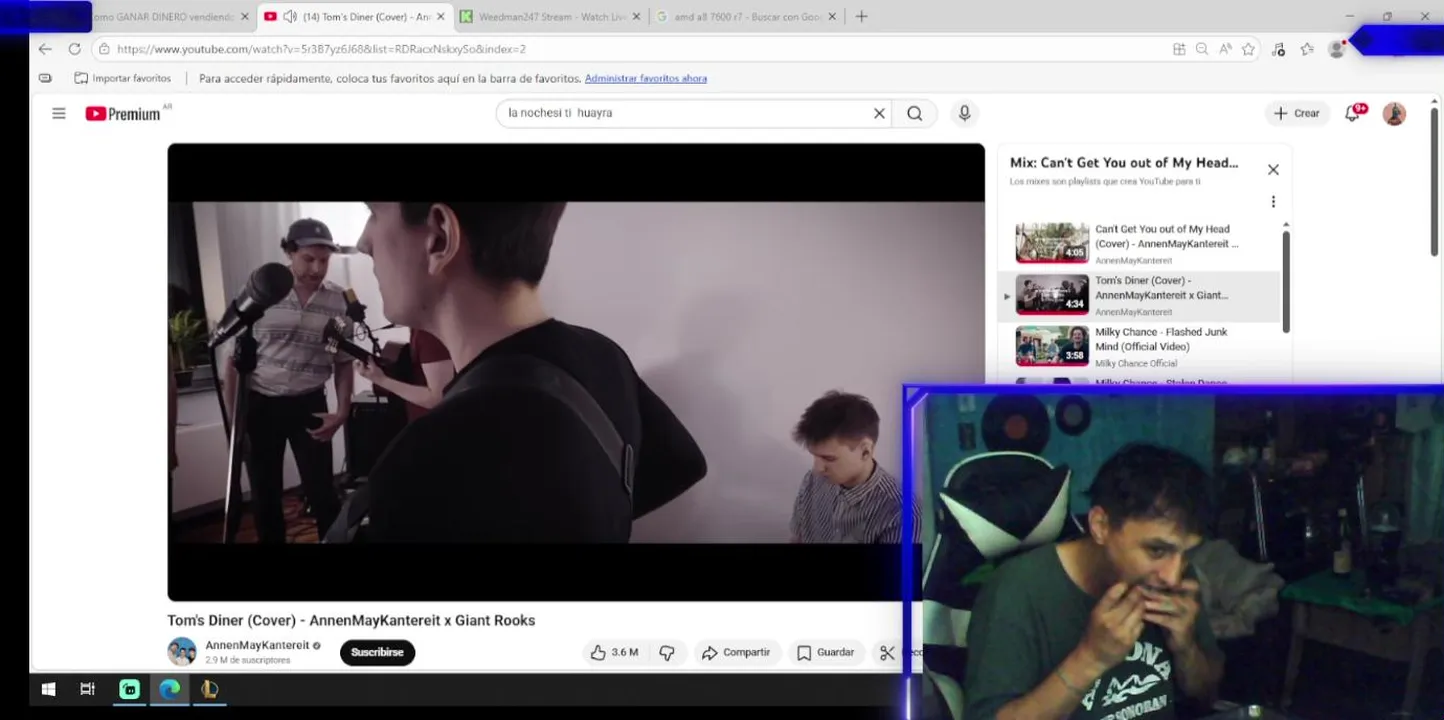Close the GANAR DINERO tab
Image resolution: width=1444 pixels, height=720 pixels.
(x=244, y=17)
